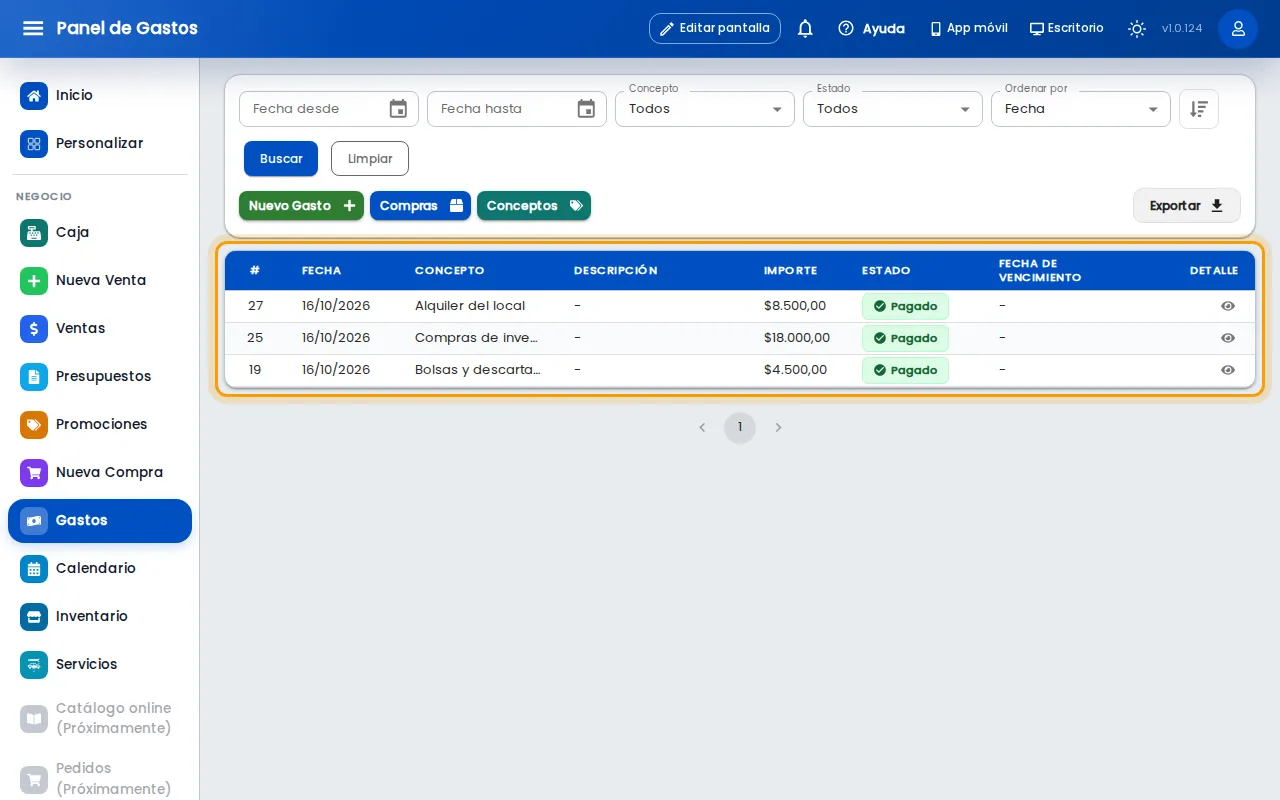This screenshot has width=1280, height=800.
Task: Open Nueva Compra in the sidebar
Action: pyautogui.click(x=100, y=473)
